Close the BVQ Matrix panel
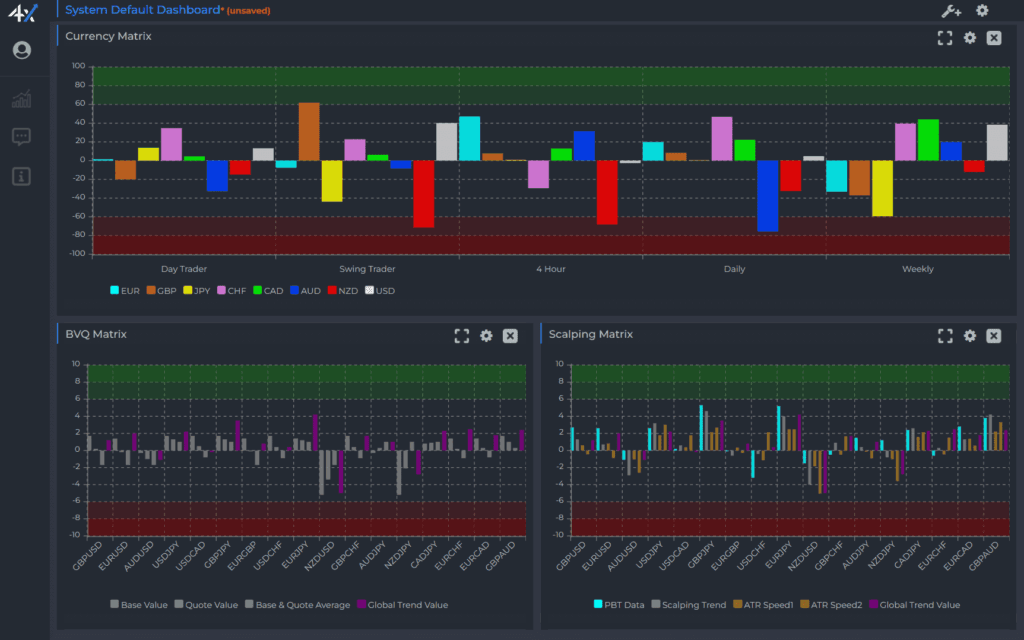Image resolution: width=1024 pixels, height=640 pixels. (510, 336)
